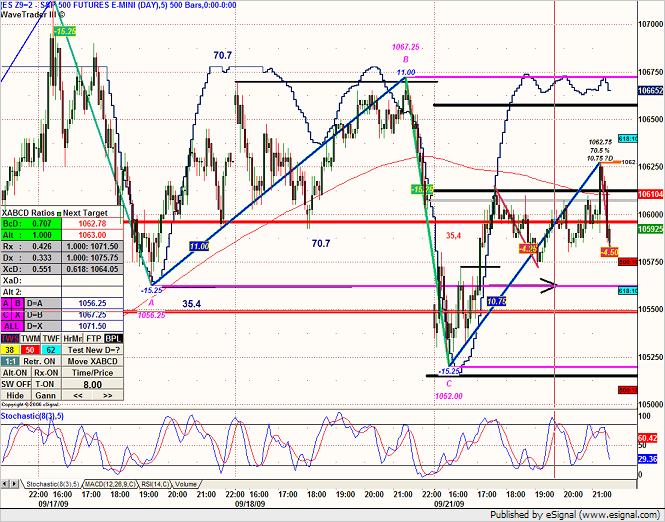Click the magenta C point button
Screen dimensions: 665x522
(6, 315)
